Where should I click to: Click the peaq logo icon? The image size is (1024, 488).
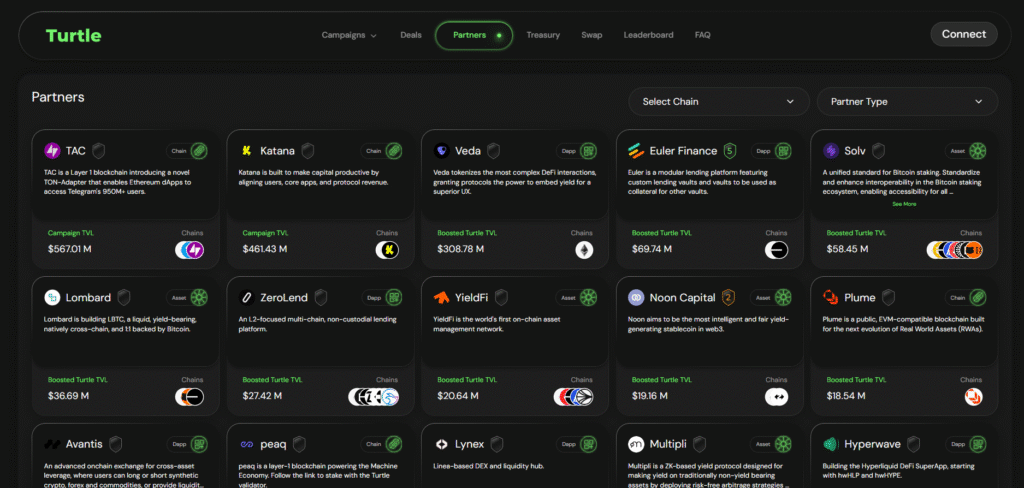247,444
